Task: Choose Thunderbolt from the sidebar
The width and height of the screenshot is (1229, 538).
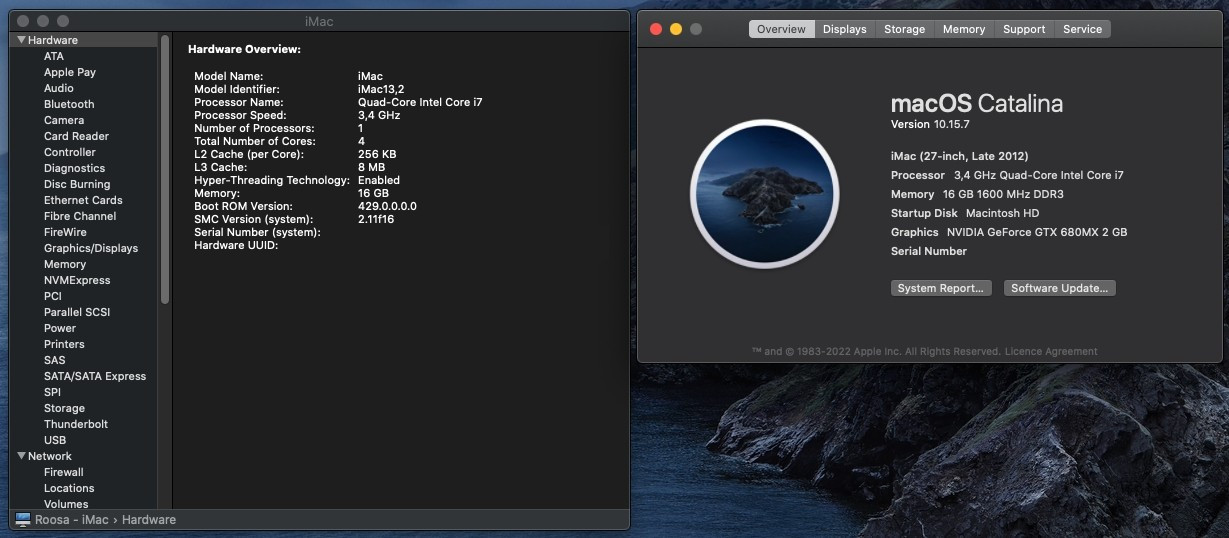Action: pos(76,424)
